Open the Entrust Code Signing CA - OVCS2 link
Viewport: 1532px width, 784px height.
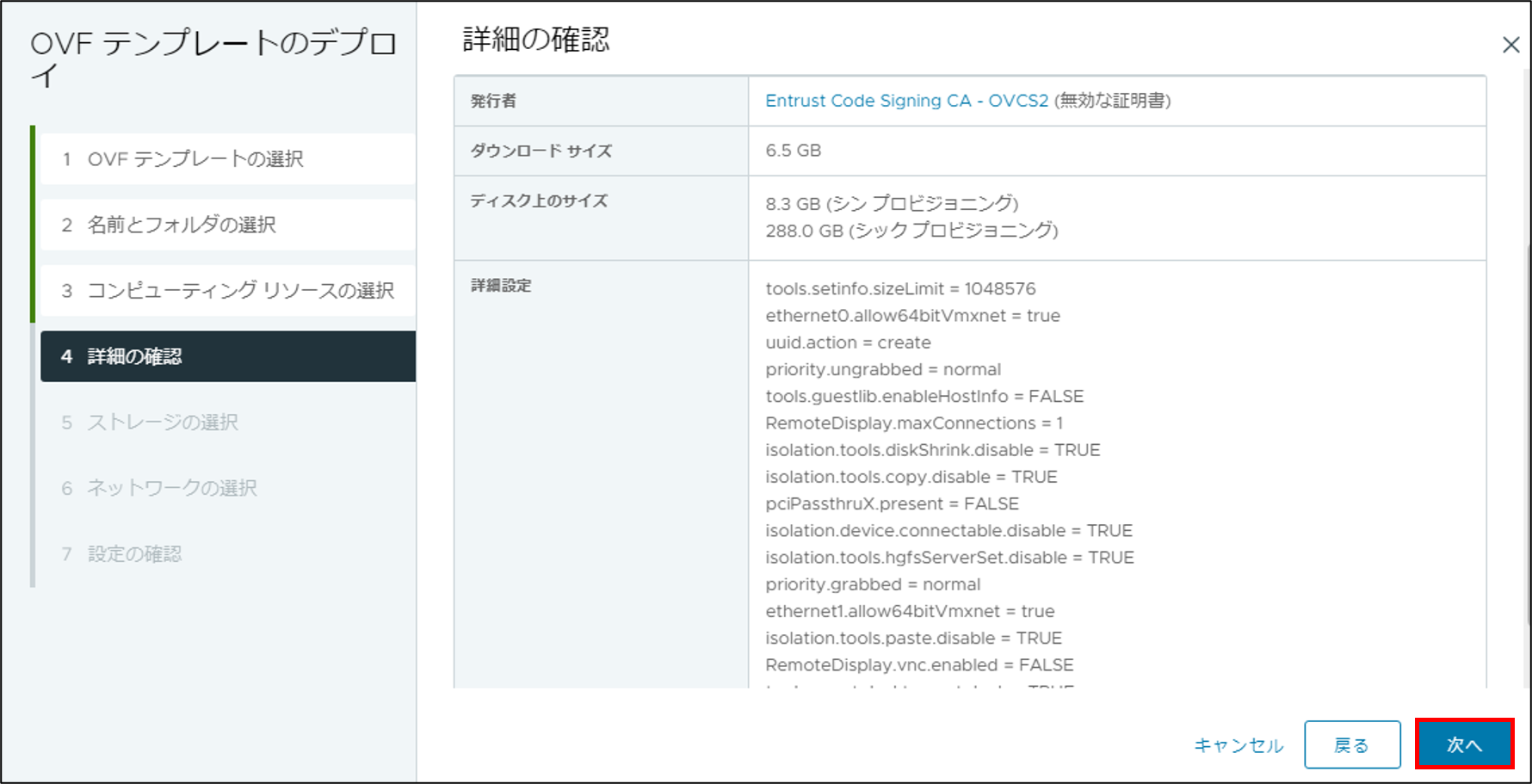pos(907,101)
